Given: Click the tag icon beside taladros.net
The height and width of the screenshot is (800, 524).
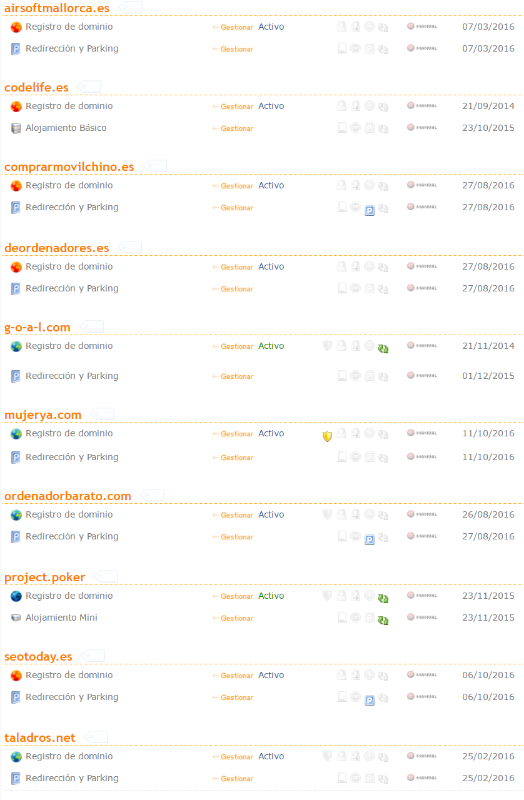Looking at the screenshot, I should [96, 737].
